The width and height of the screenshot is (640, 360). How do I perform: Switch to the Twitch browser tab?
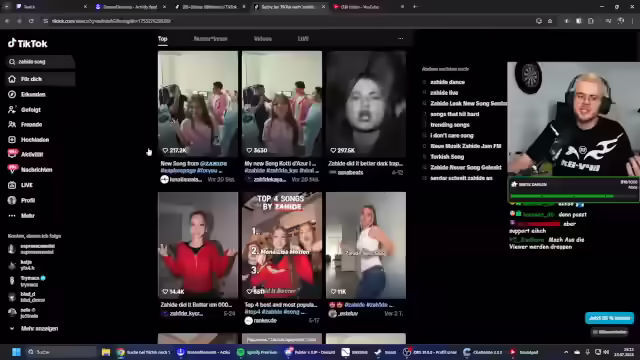coord(51,7)
